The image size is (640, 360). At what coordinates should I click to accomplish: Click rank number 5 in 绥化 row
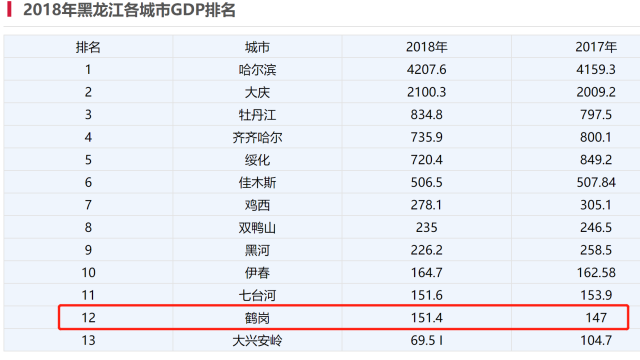(88, 160)
